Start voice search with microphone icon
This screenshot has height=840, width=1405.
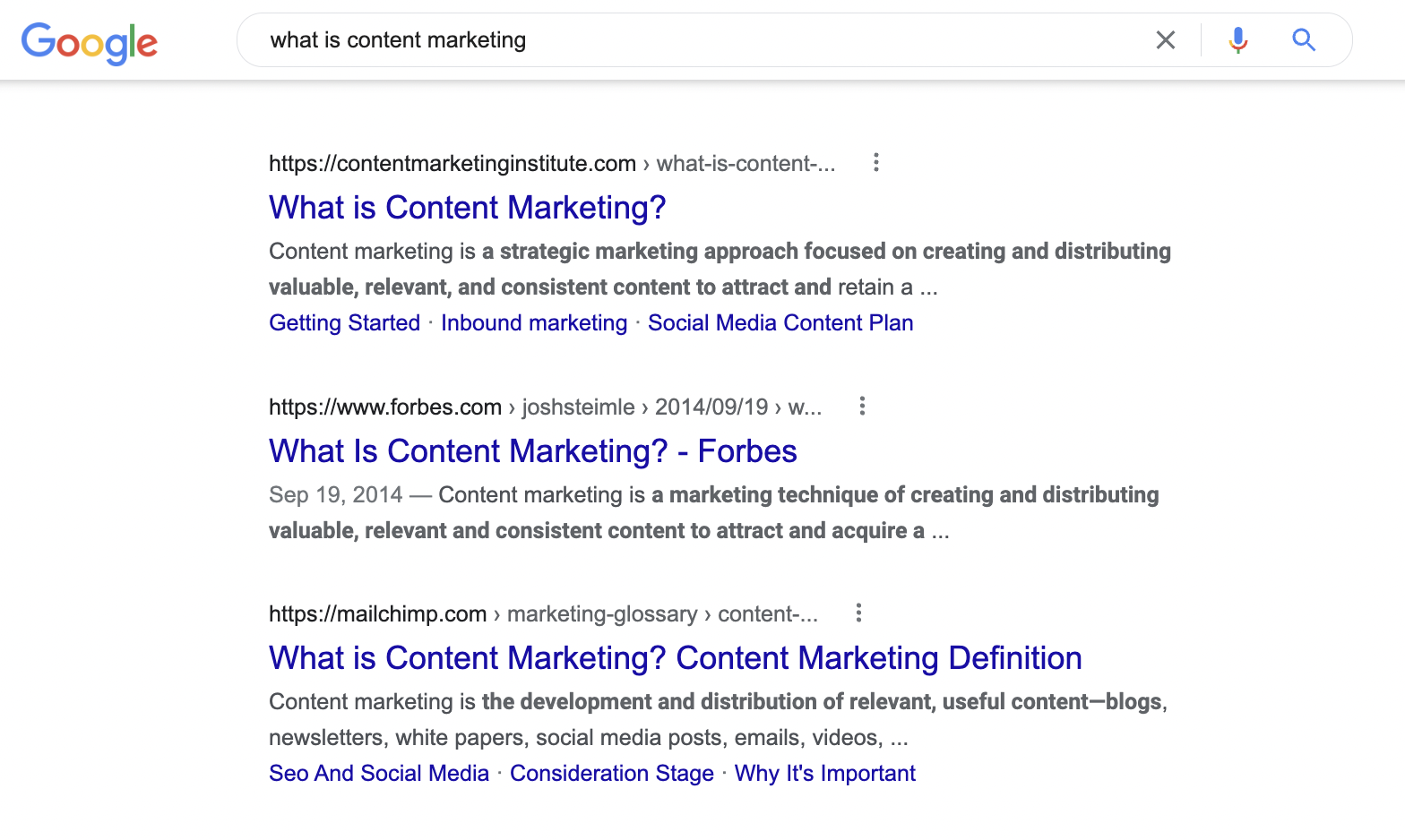(x=1237, y=40)
